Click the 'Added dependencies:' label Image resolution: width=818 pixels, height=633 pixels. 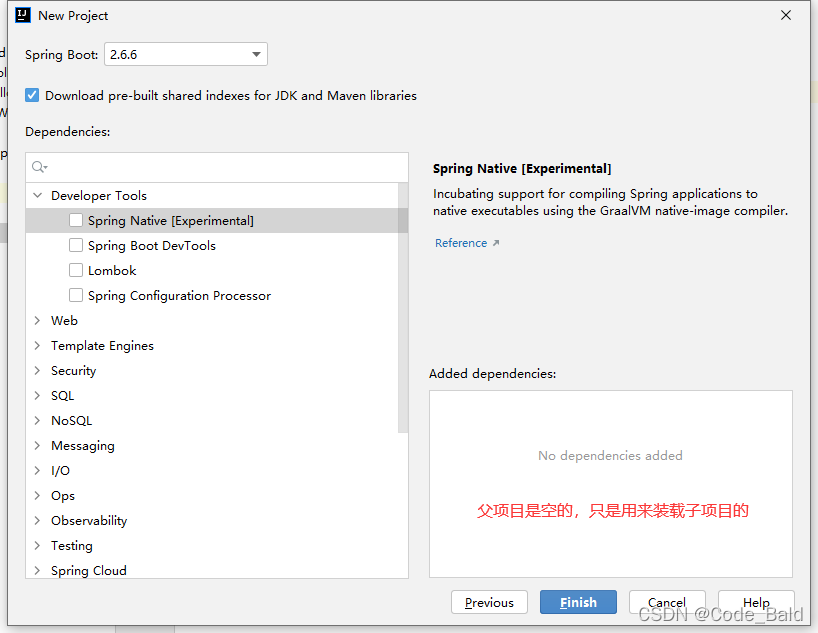coord(492,374)
